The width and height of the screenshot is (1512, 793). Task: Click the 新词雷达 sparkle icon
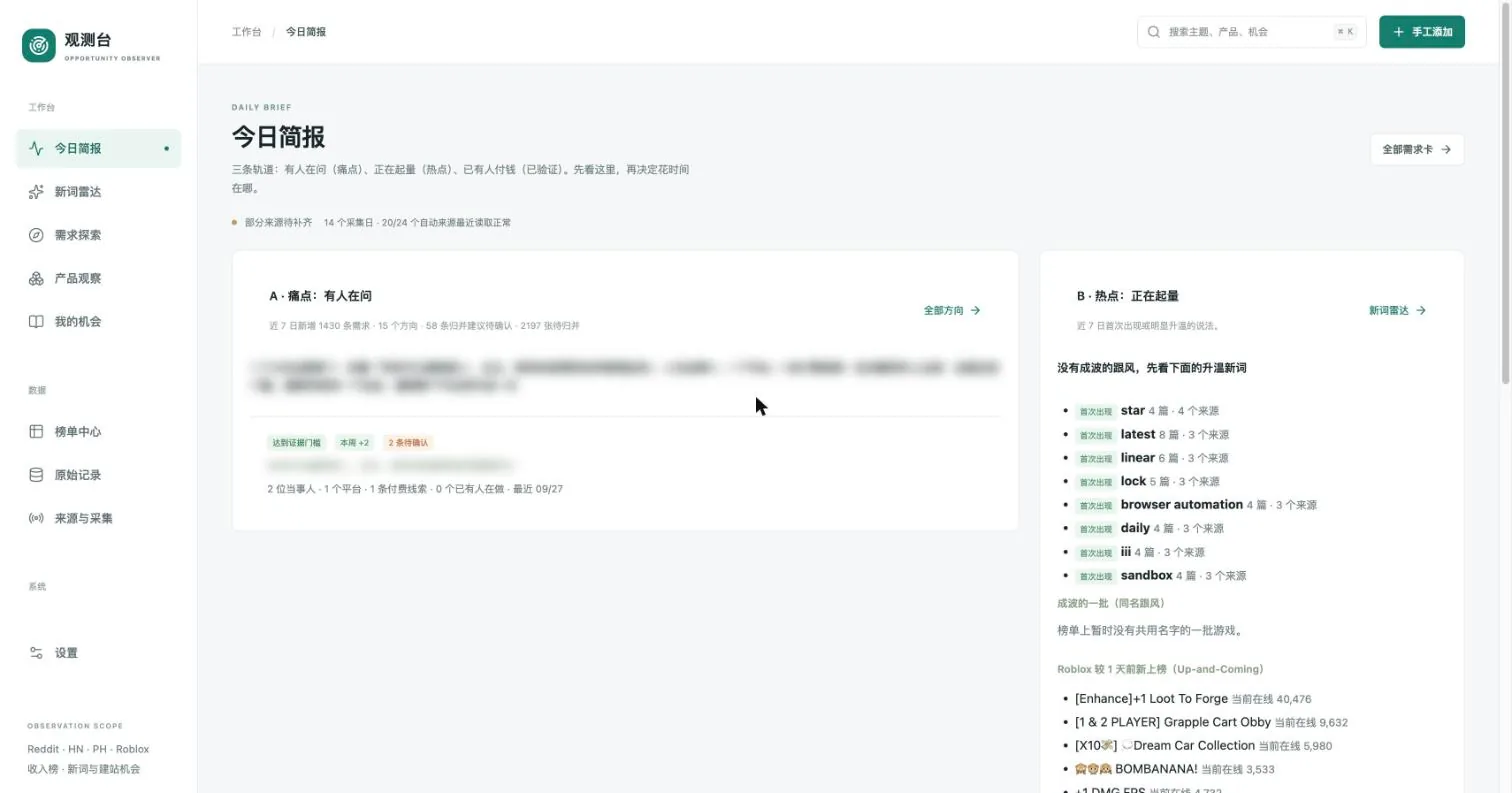[36, 192]
